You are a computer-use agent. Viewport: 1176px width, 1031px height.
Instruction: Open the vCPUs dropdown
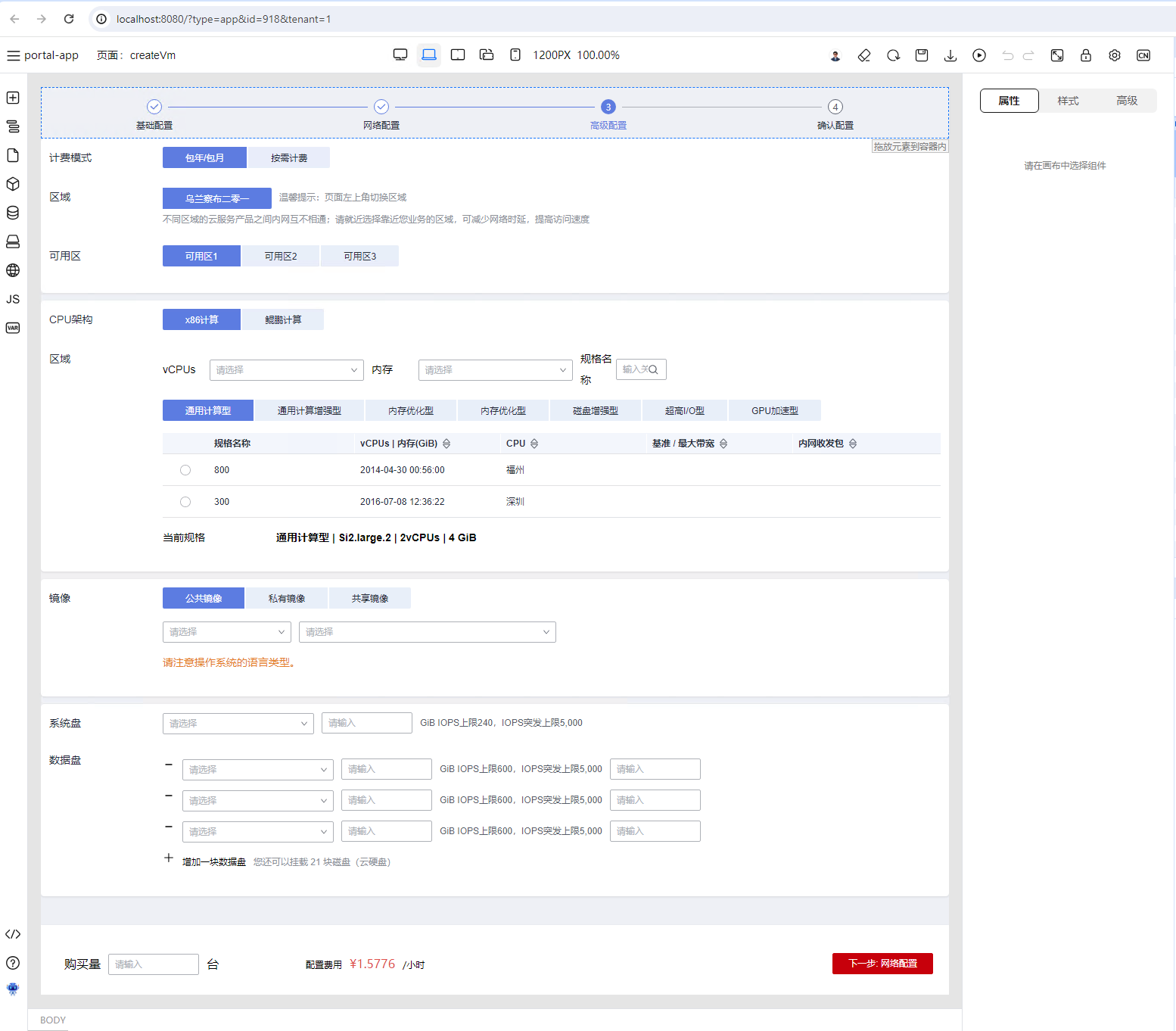pyautogui.click(x=287, y=370)
